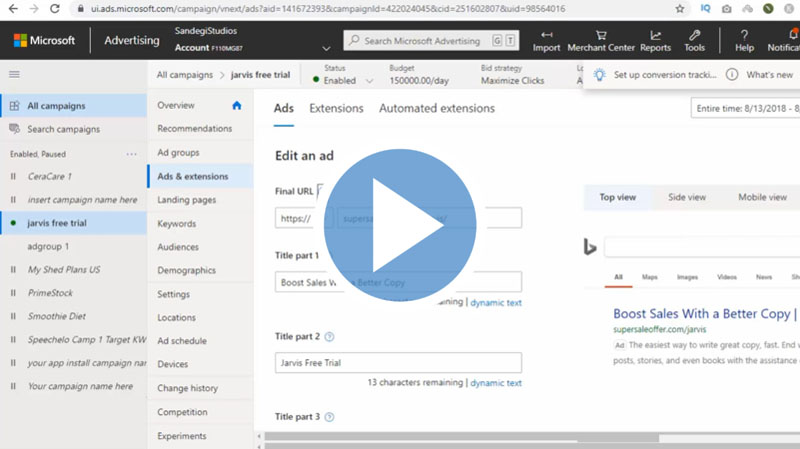Switch to the Ads tab
The image size is (800, 449).
tap(284, 108)
